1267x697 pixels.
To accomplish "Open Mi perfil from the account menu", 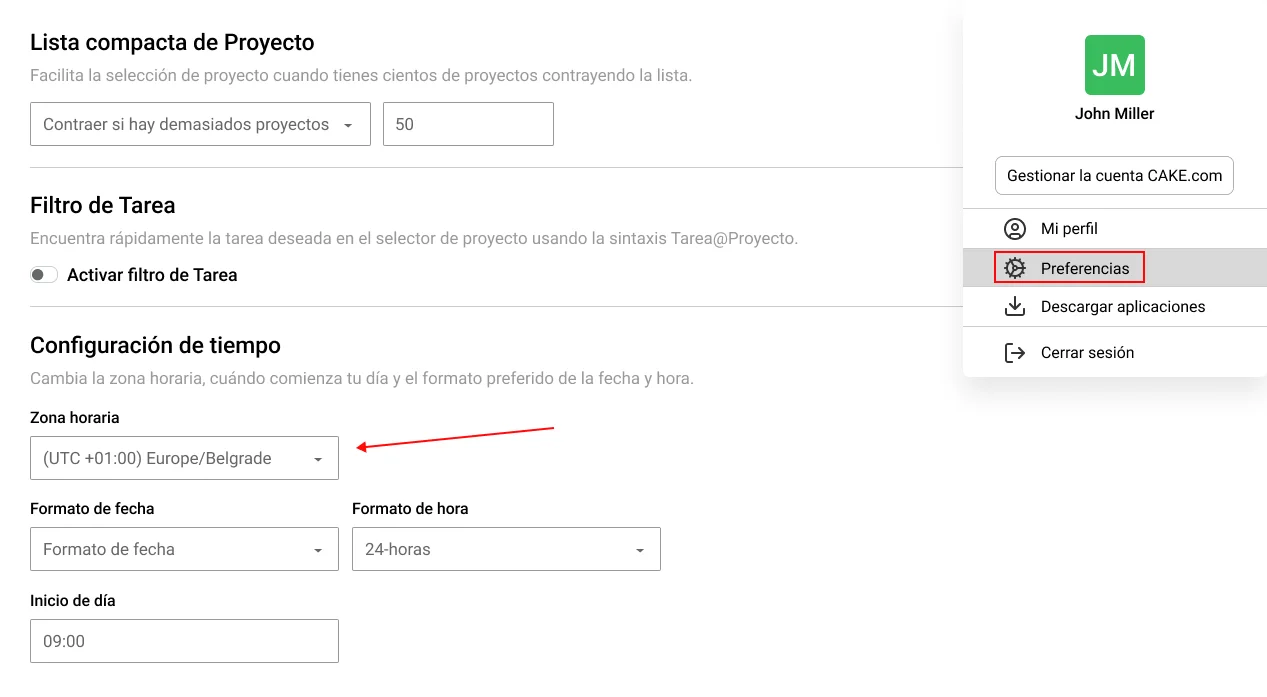I will 1070,228.
